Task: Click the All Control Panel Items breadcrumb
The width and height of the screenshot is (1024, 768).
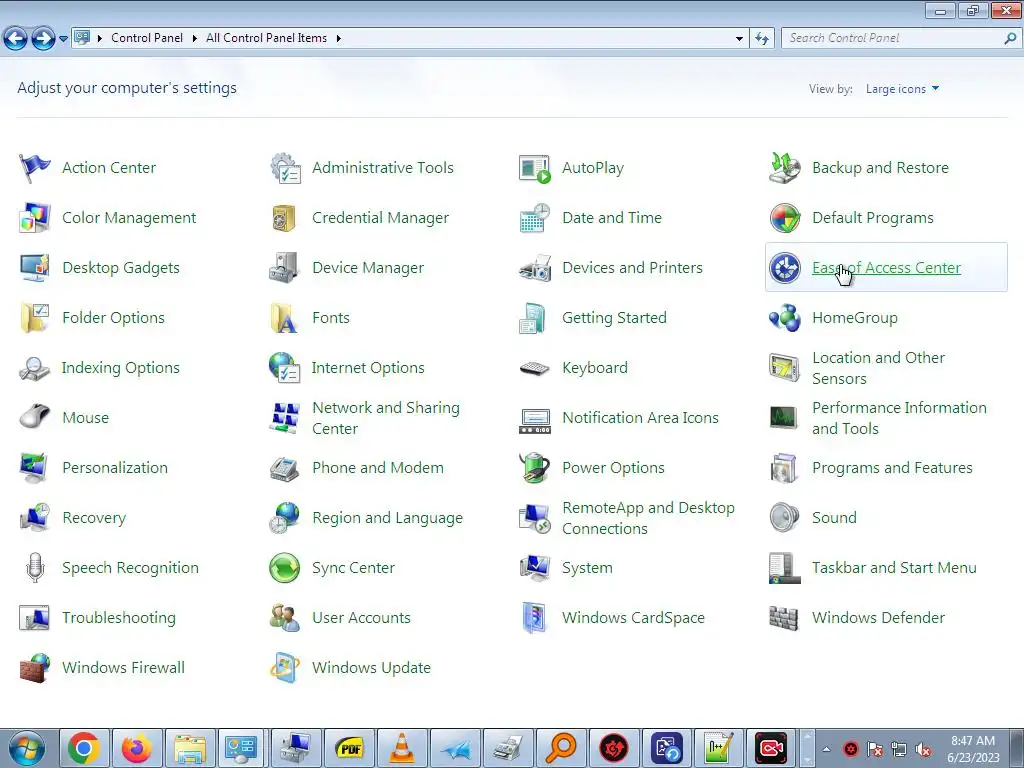Action: pos(266,38)
